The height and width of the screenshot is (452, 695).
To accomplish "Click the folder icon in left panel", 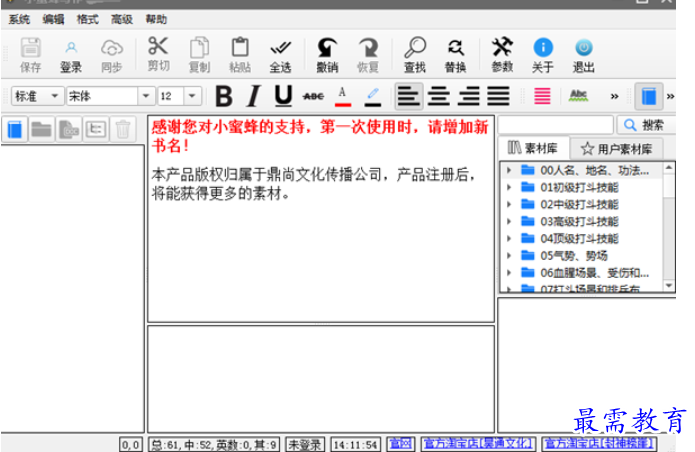I will [41, 129].
